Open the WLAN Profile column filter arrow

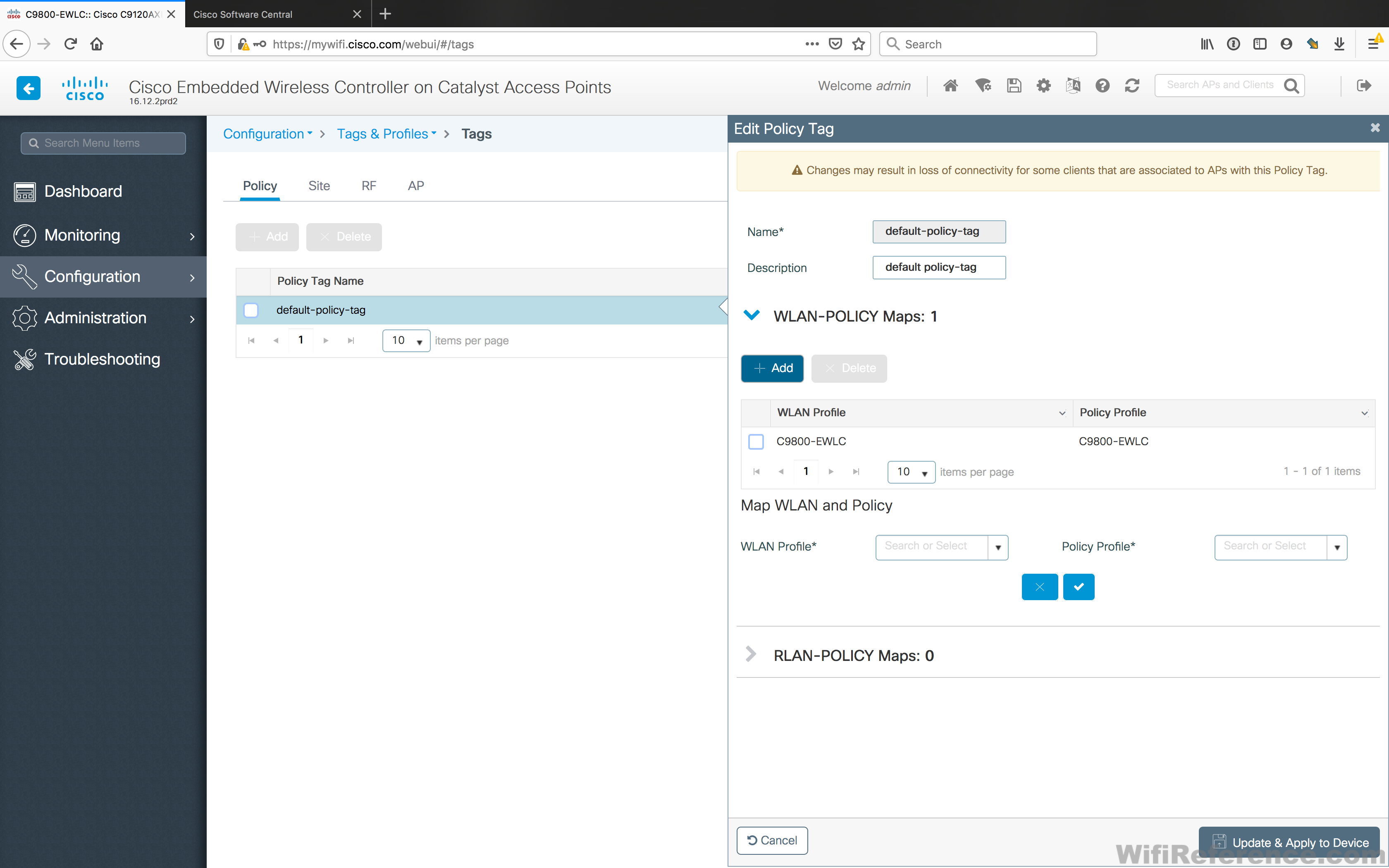click(x=1062, y=413)
